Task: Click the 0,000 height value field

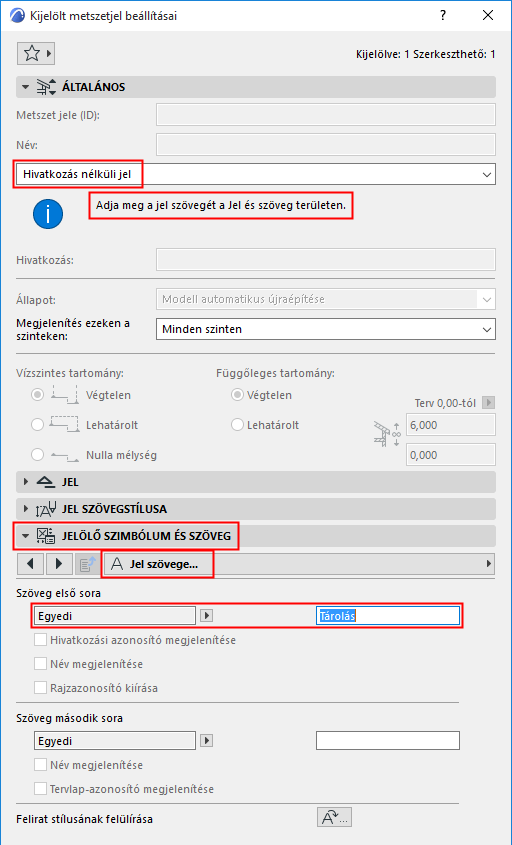Action: tap(451, 455)
